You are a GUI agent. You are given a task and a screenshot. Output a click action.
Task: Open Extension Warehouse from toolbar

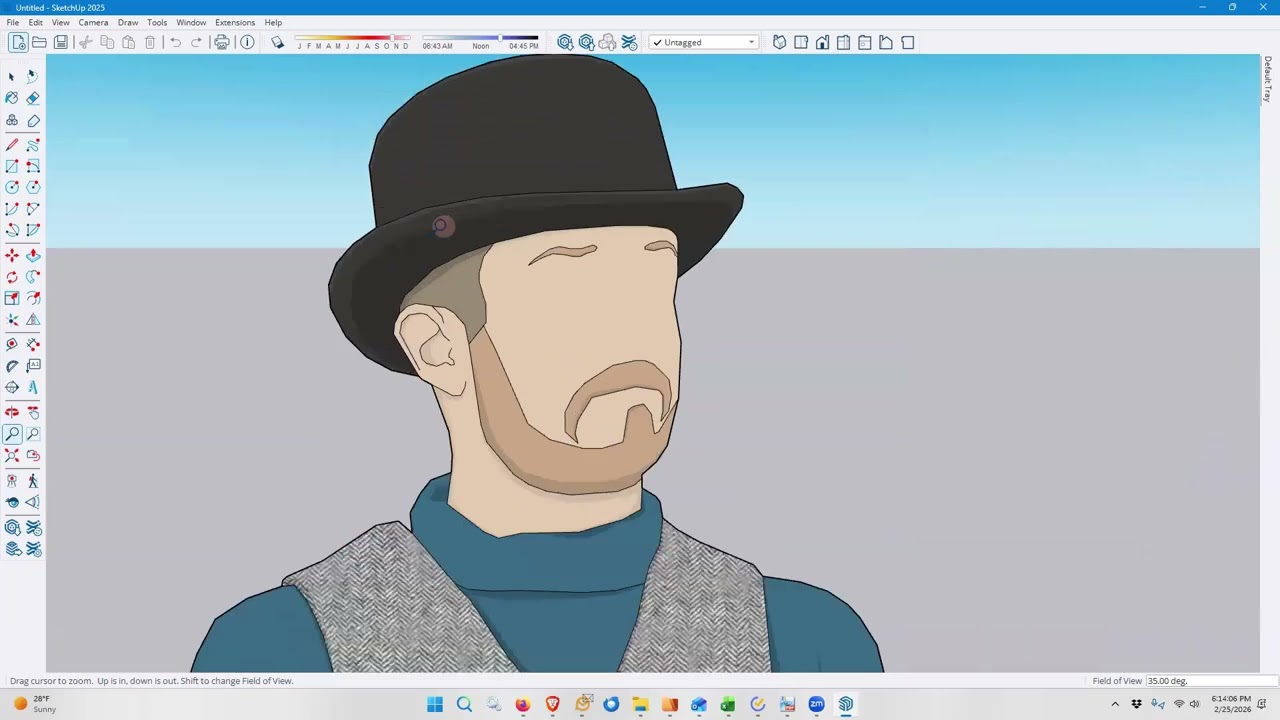pyautogui.click(x=629, y=42)
